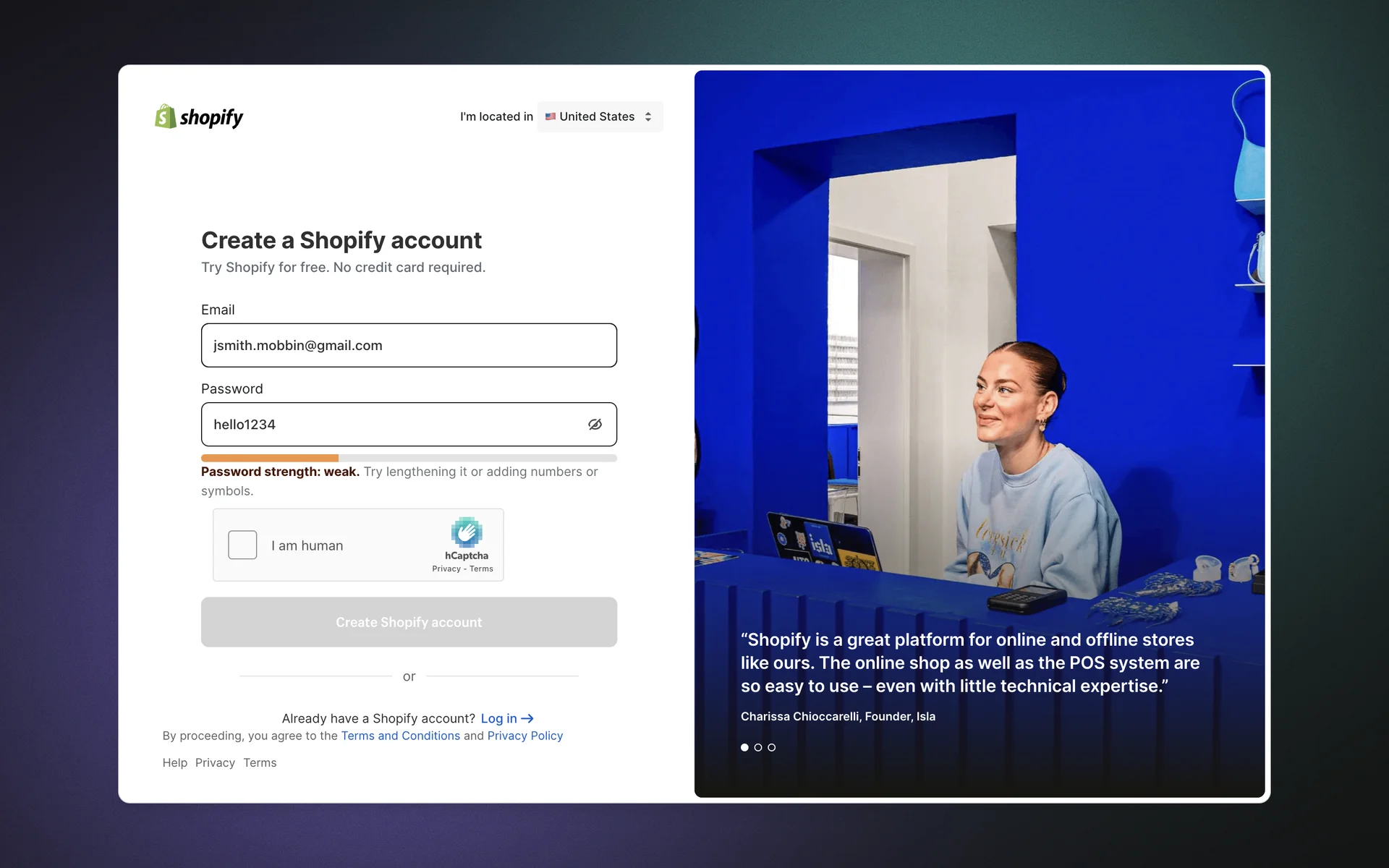Open Terms and Conditions link
The width and height of the screenshot is (1389, 868).
[x=400, y=736]
